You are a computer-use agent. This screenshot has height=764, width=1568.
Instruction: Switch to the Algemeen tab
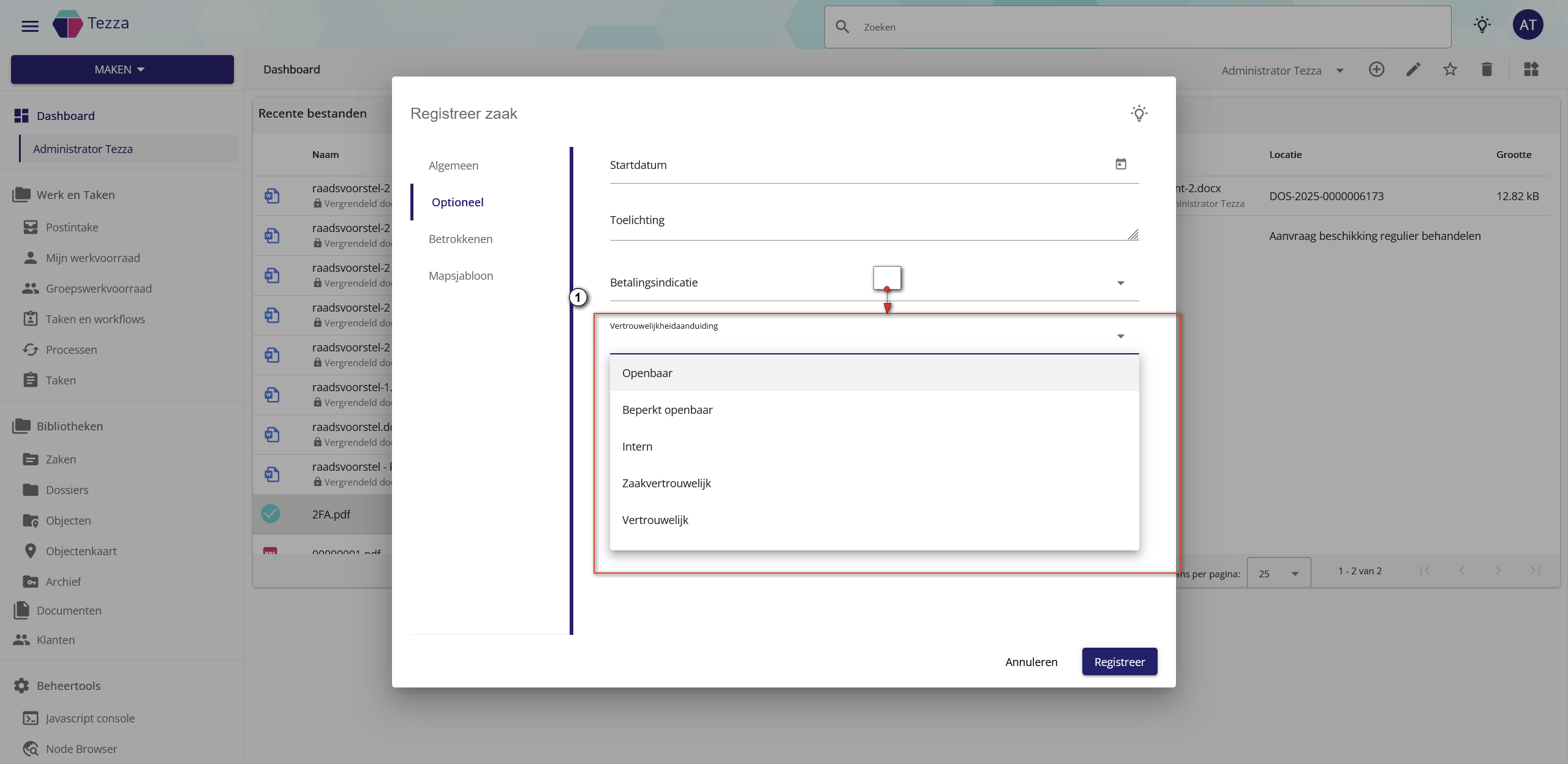[x=453, y=165]
